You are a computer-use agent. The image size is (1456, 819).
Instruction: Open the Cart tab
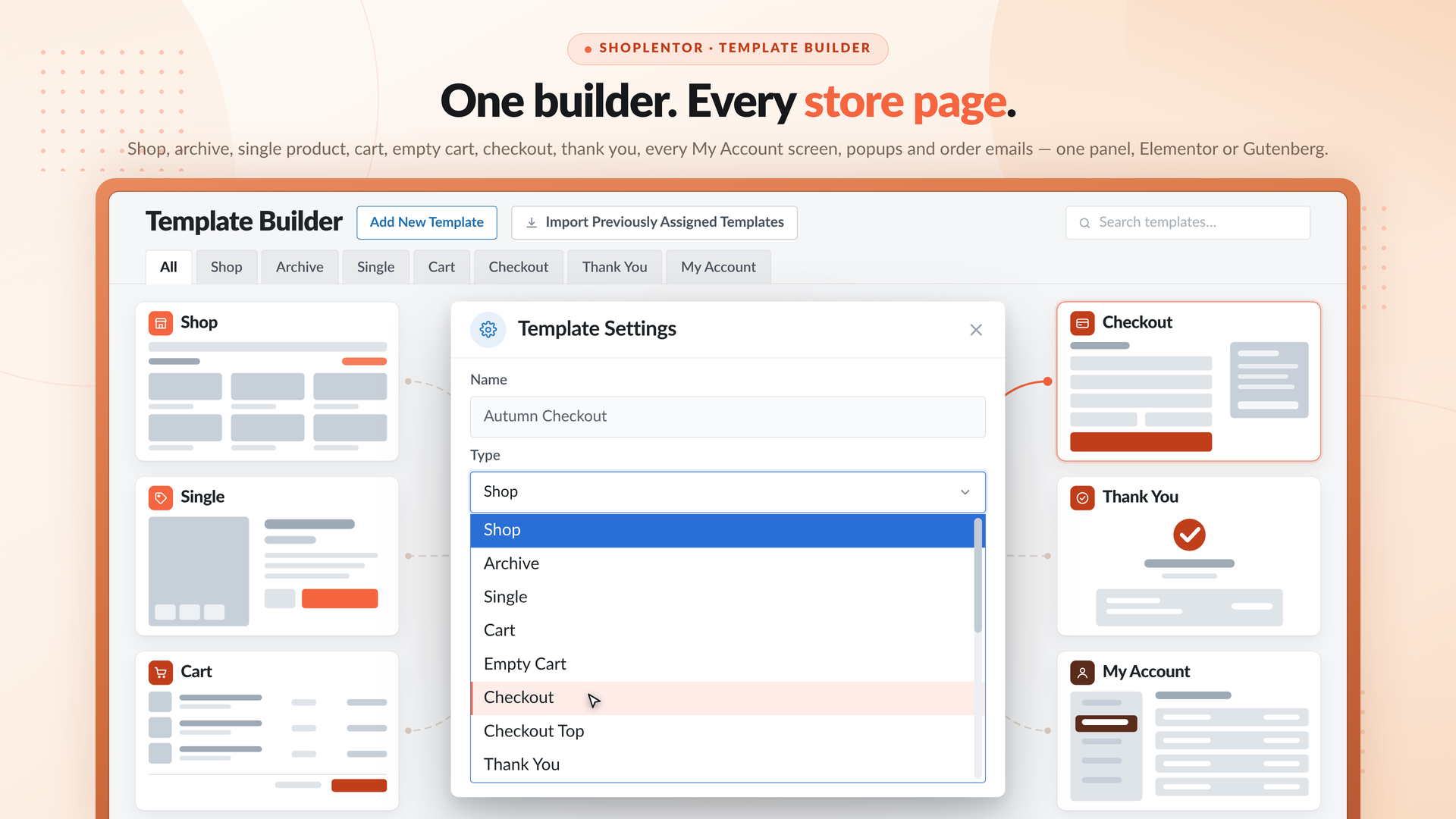441,267
